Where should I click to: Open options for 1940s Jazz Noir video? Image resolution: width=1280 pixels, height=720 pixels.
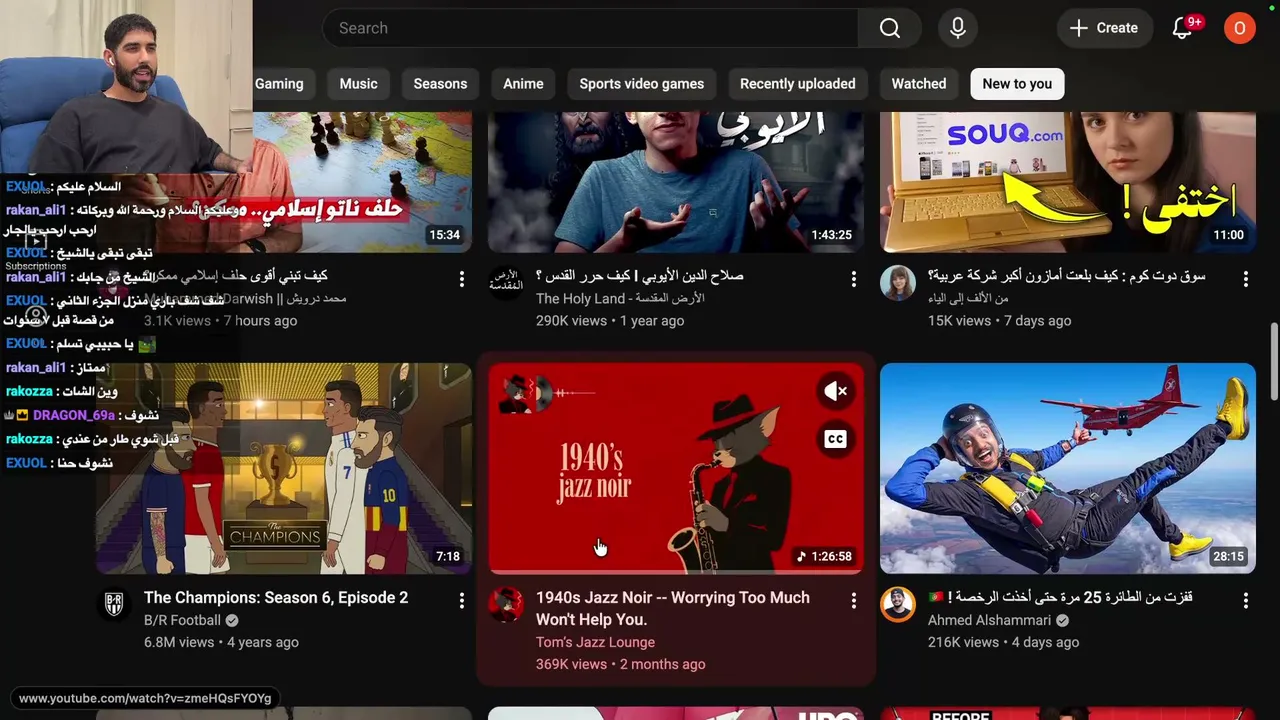853,601
